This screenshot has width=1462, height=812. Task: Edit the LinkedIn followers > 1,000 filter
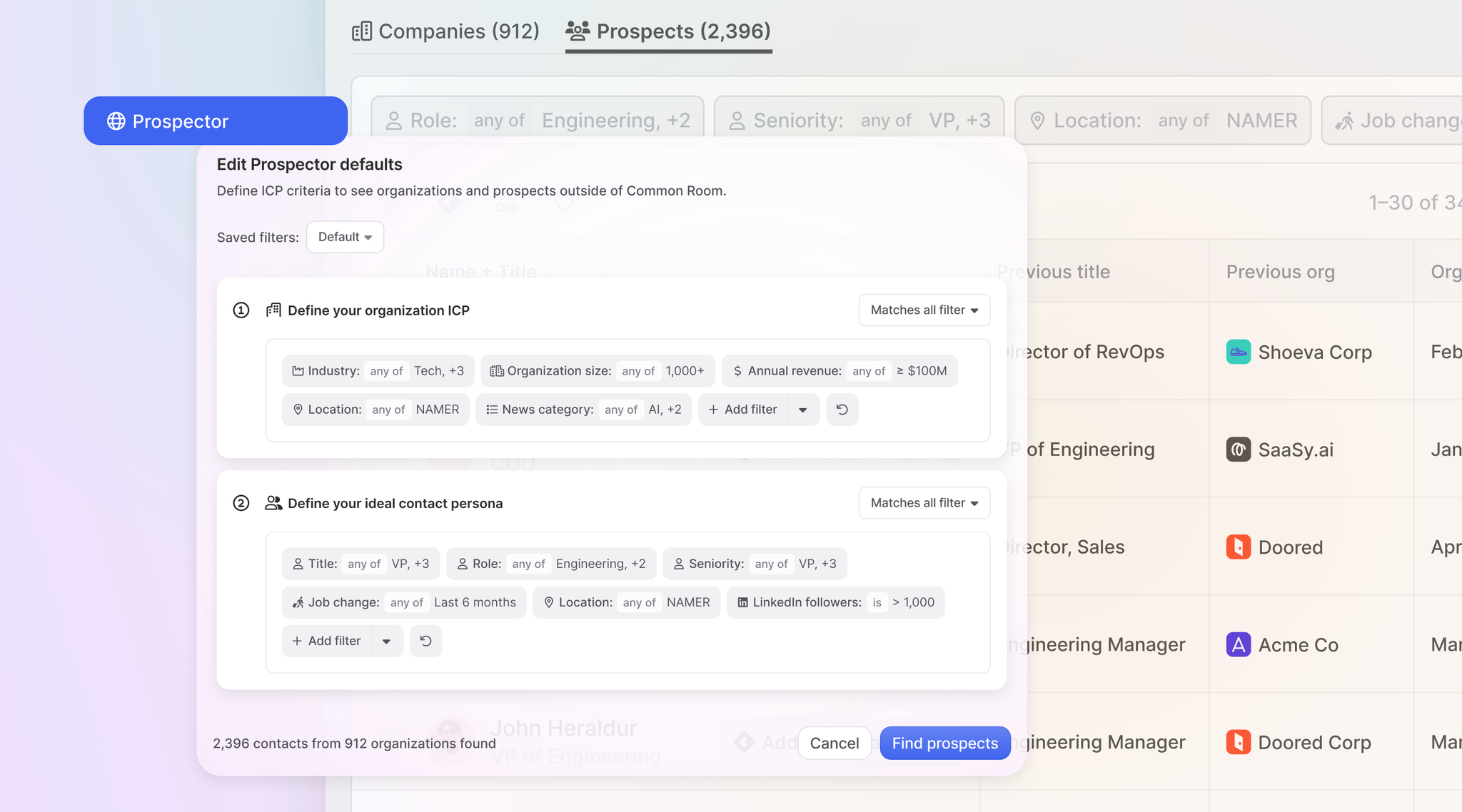point(835,602)
